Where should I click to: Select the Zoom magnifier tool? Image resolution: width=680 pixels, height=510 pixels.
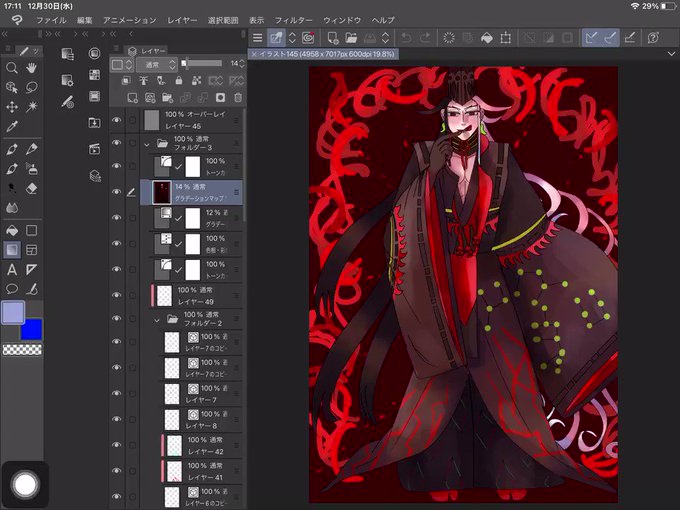click(12, 68)
